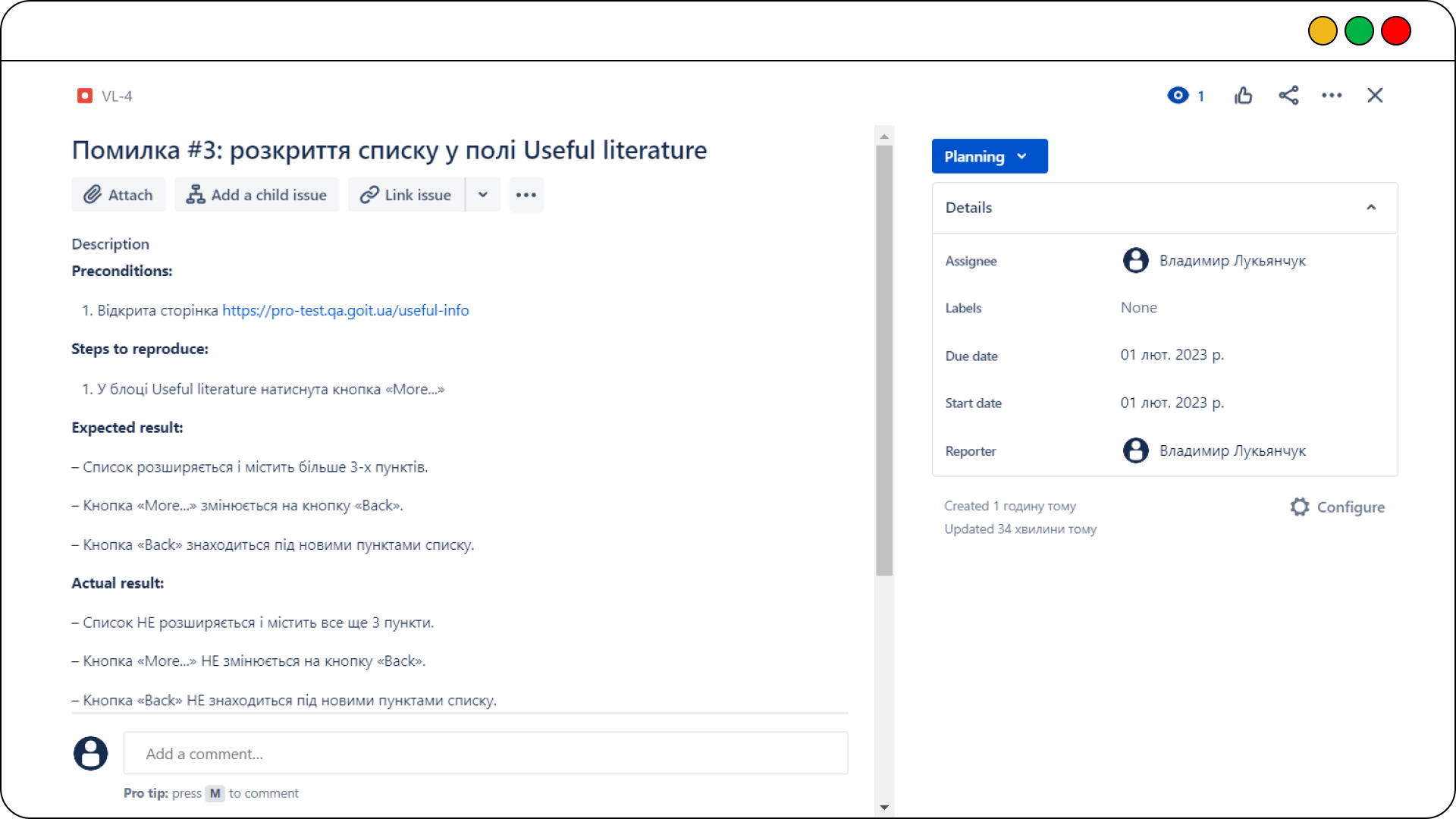
Task: Open the share issue icon
Action: pos(1288,96)
